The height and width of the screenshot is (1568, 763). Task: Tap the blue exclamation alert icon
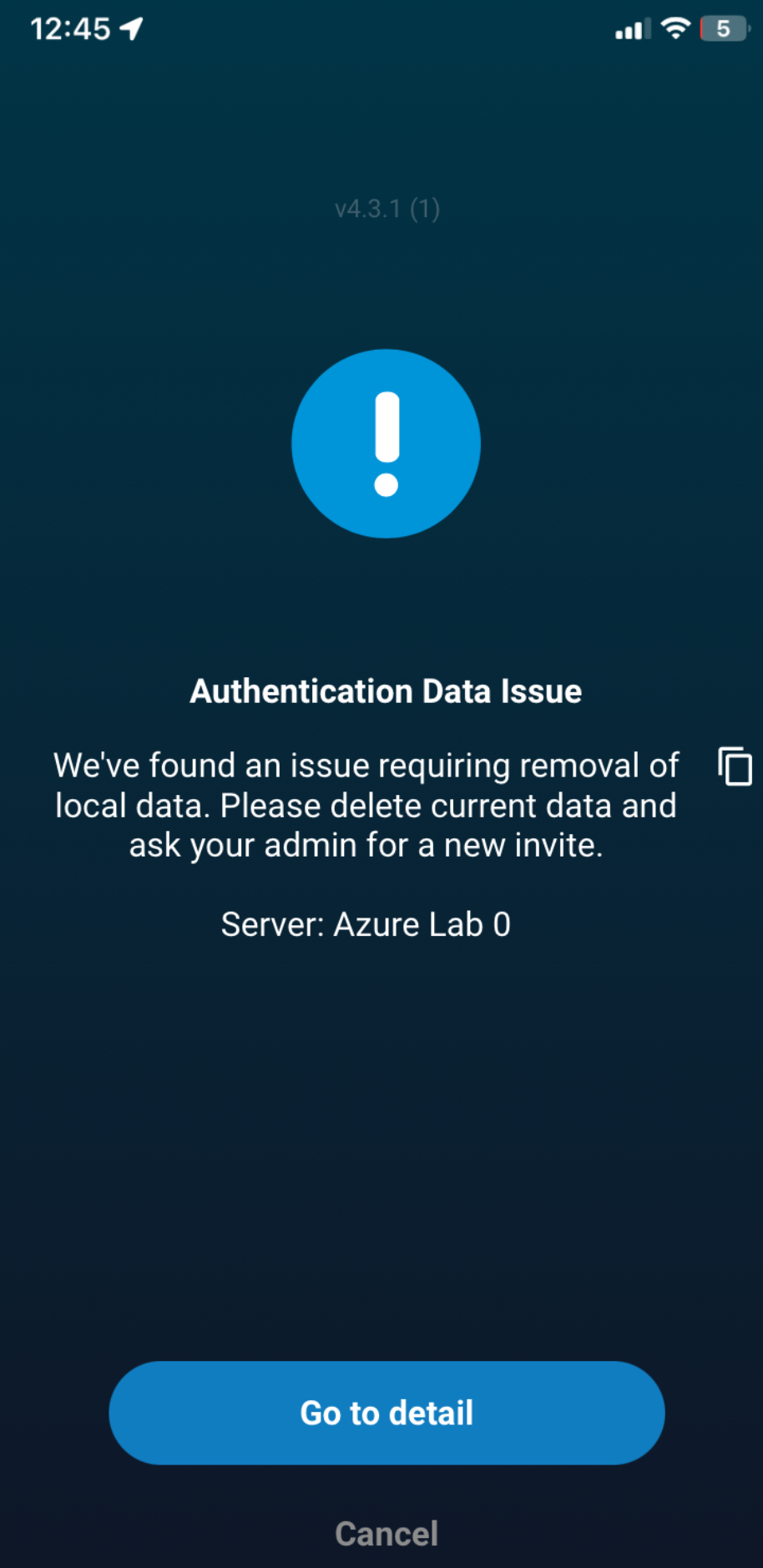(x=386, y=443)
